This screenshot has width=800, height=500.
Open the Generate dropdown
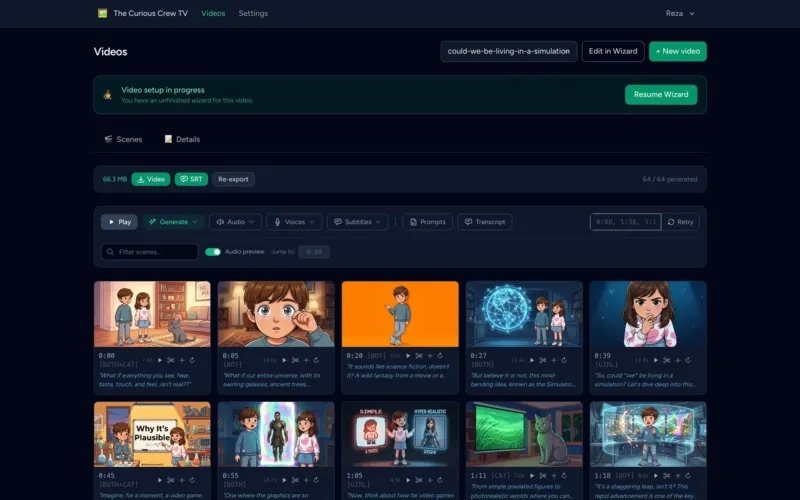tap(173, 222)
